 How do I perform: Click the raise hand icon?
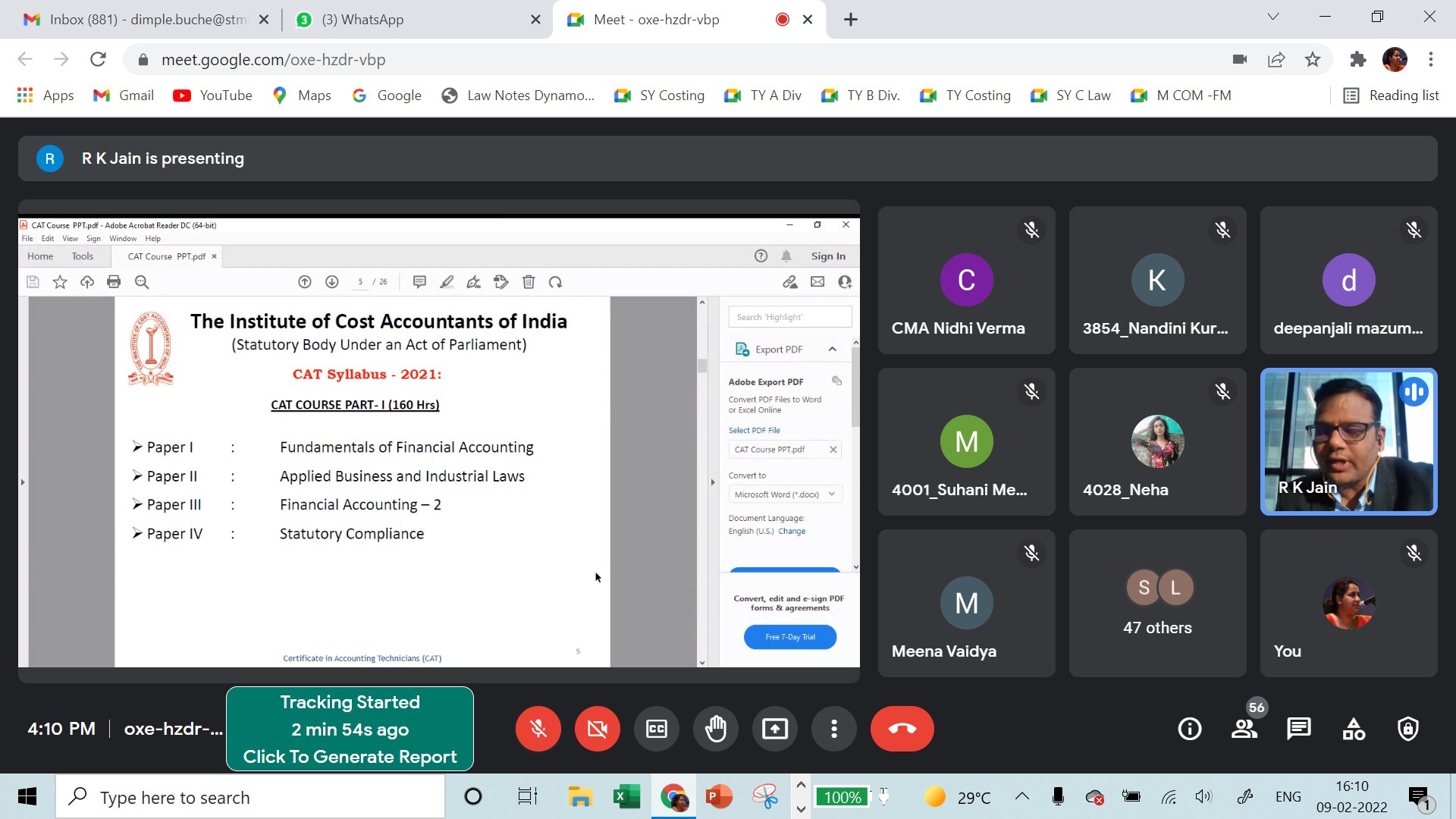click(x=716, y=729)
